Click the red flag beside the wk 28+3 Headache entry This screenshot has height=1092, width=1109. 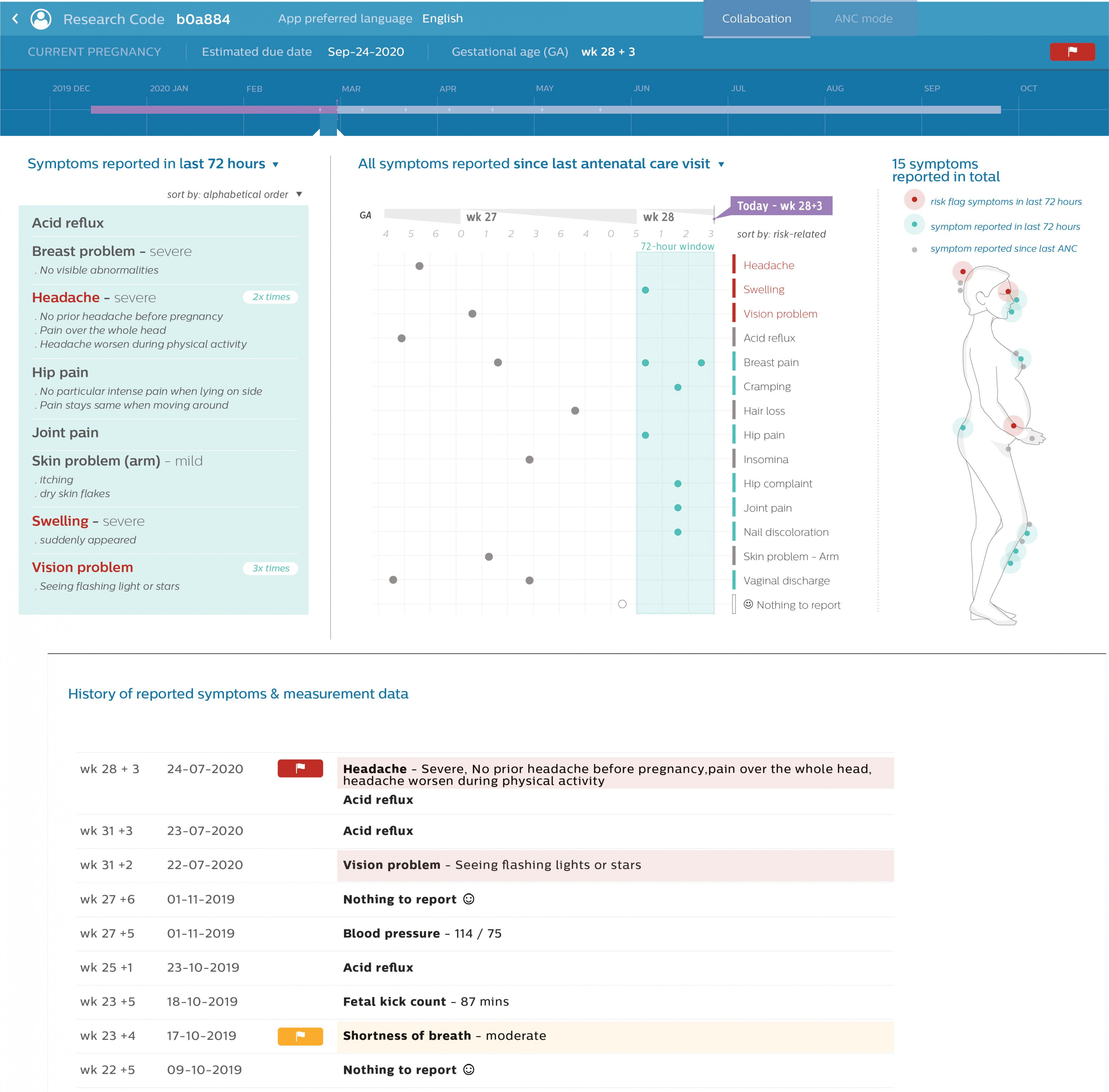pyautogui.click(x=300, y=768)
